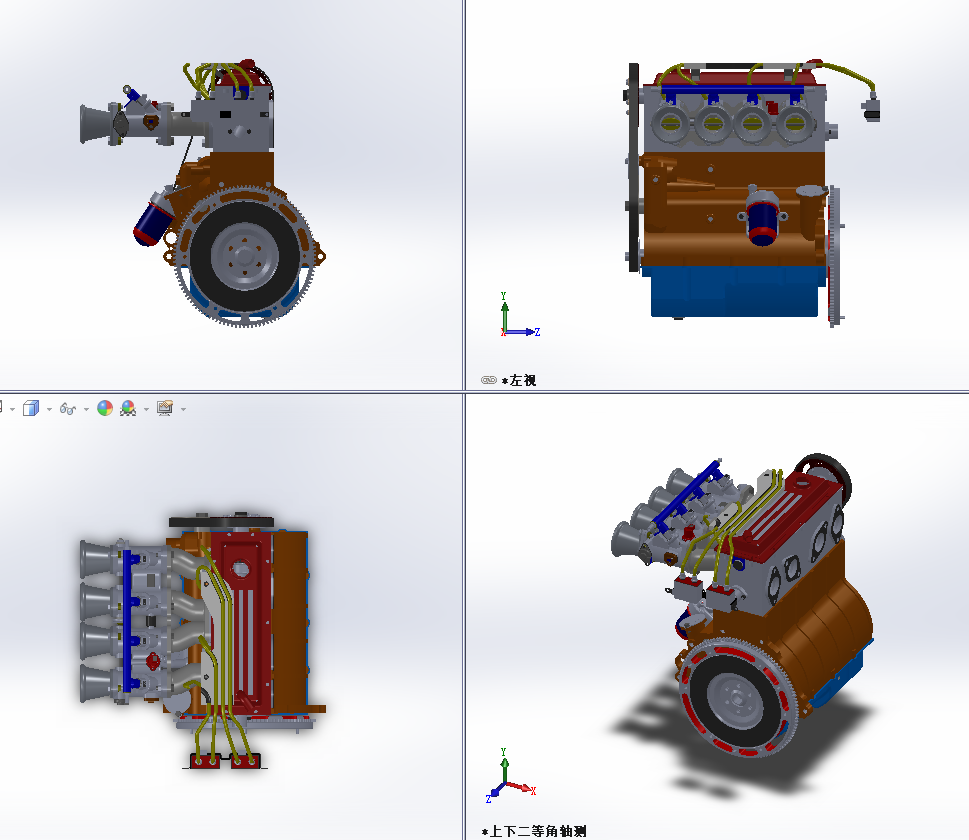Click the coordinate triad in isometric viewport

tap(510, 776)
